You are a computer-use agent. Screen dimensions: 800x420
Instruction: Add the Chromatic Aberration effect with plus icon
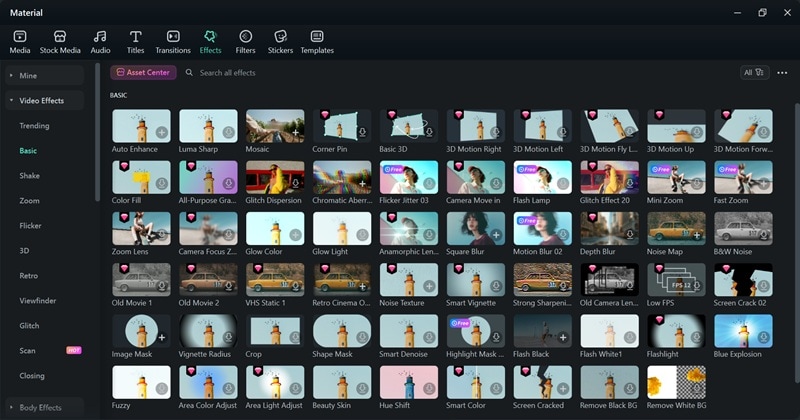(362, 184)
